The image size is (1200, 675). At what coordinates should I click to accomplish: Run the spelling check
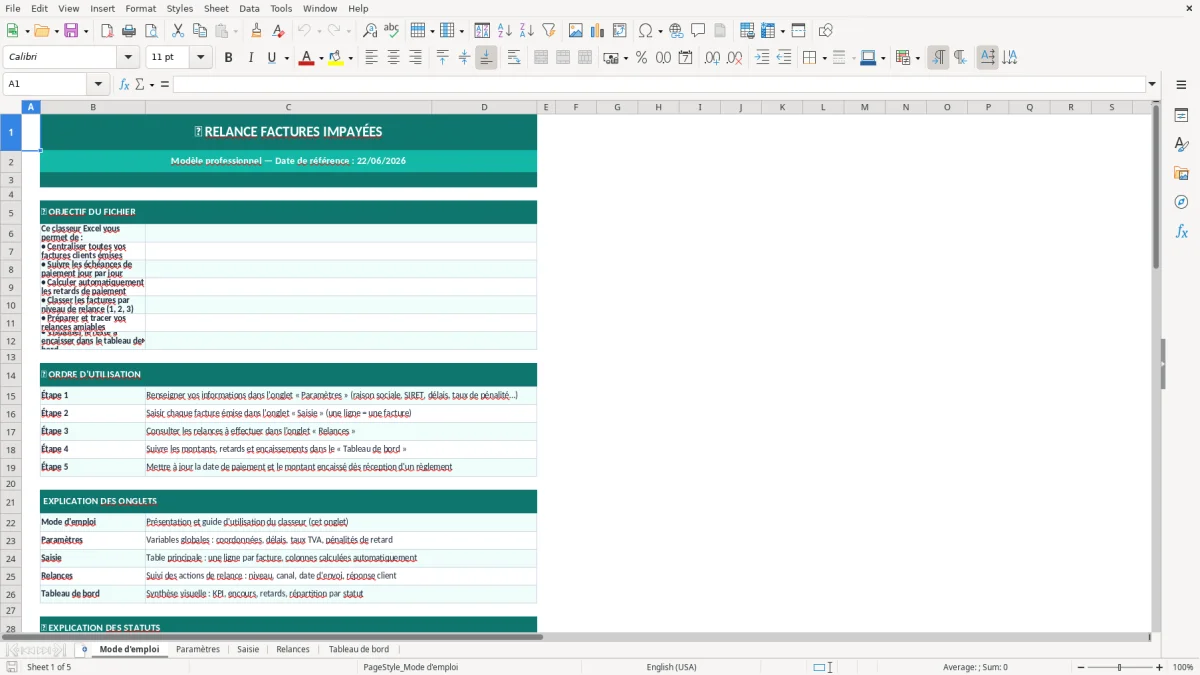click(x=392, y=31)
